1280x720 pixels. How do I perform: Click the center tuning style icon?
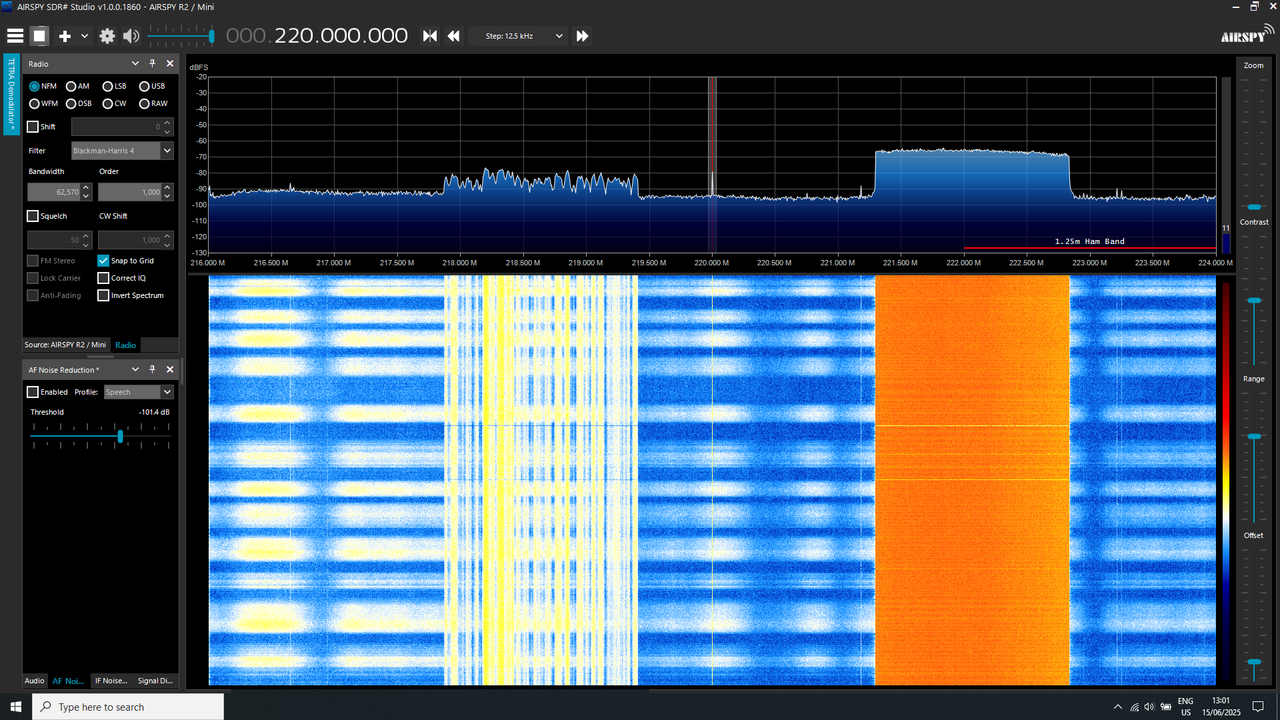point(430,36)
